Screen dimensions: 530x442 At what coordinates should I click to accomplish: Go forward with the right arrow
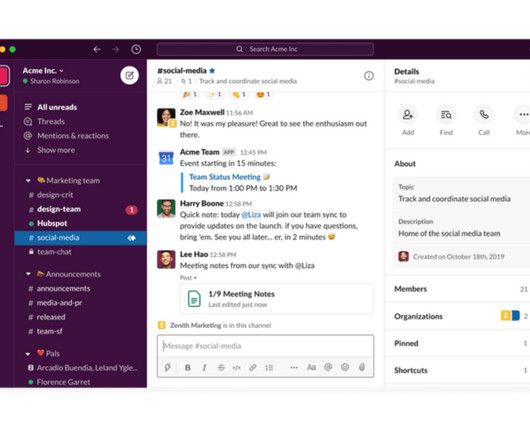click(116, 49)
